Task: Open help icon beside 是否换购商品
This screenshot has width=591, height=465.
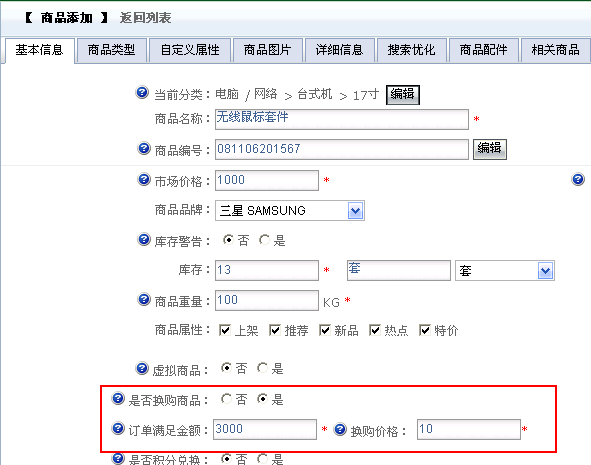Action: [x=118, y=398]
